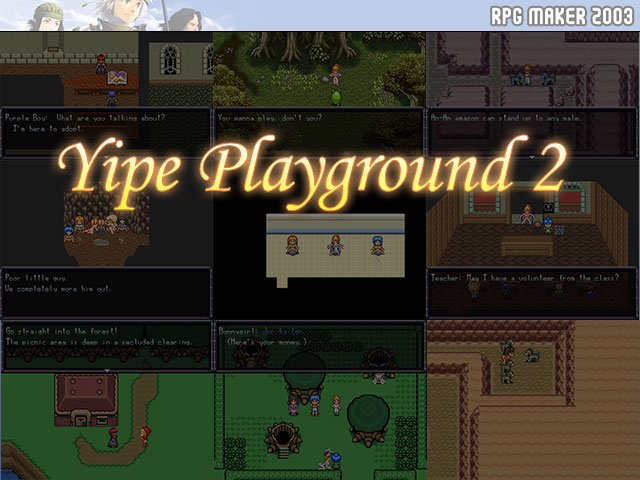This screenshot has height=480, width=640.
Task: Open the desert cliff screenshot thumbnail
Action: [532, 400]
